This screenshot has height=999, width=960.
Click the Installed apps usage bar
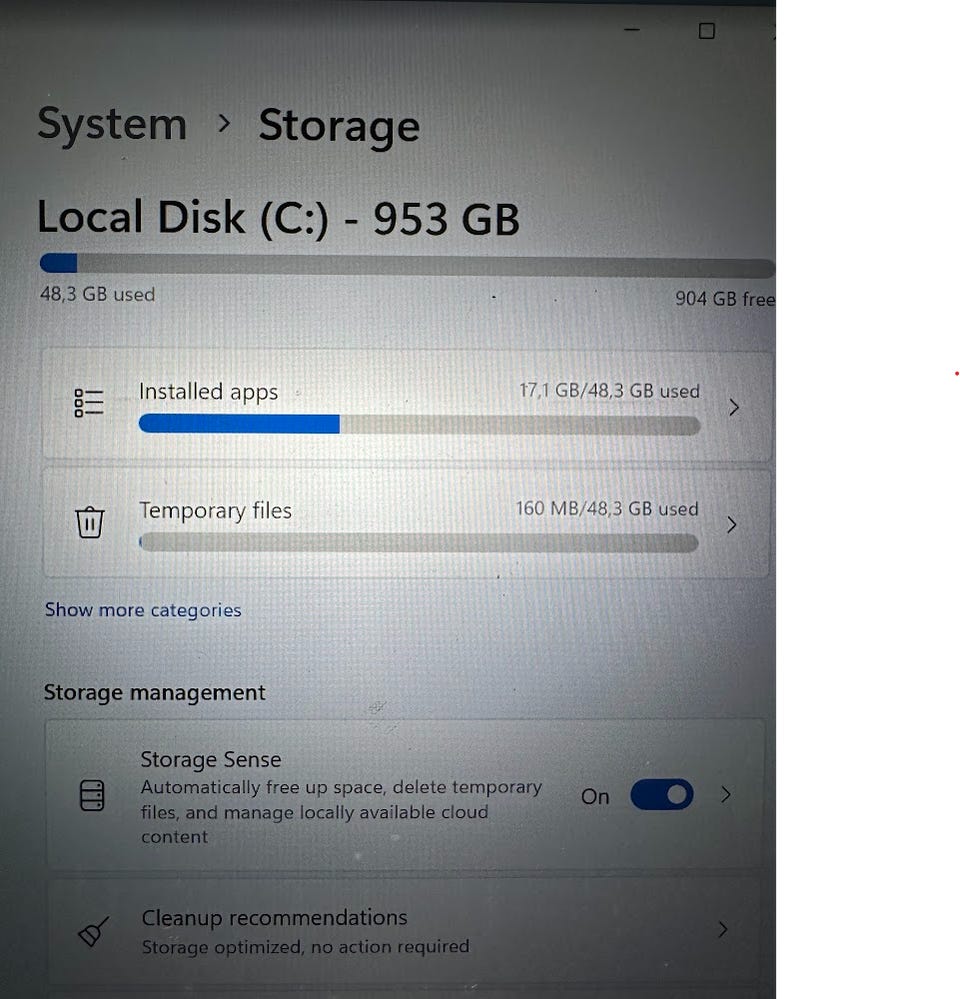pos(419,425)
